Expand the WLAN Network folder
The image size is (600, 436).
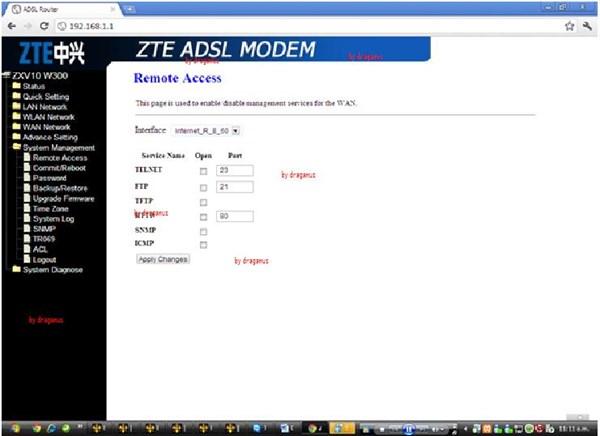point(48,117)
